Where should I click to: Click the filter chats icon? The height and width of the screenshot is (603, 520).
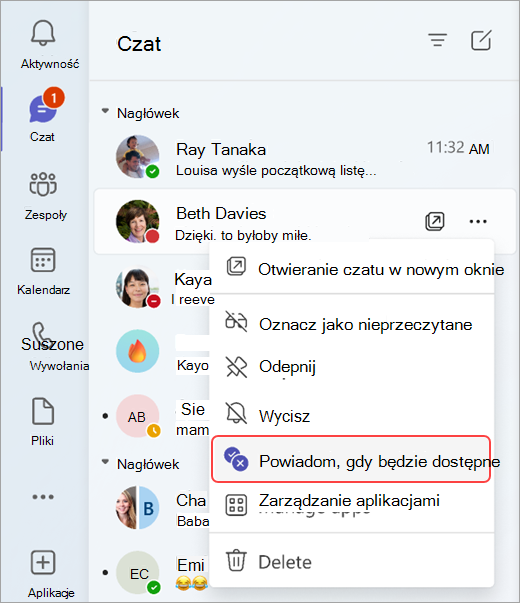pos(438,40)
